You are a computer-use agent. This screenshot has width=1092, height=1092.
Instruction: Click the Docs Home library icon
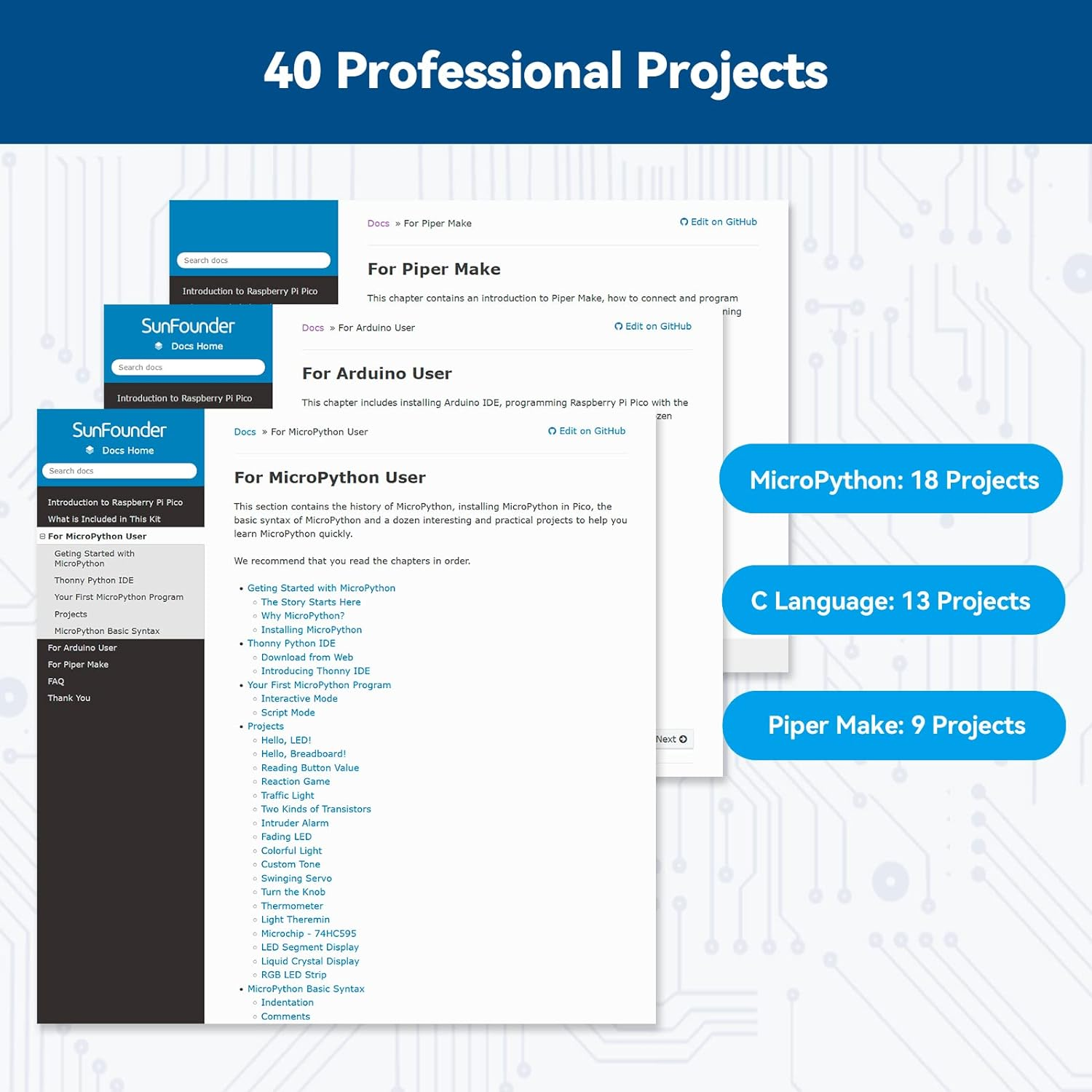click(x=90, y=451)
